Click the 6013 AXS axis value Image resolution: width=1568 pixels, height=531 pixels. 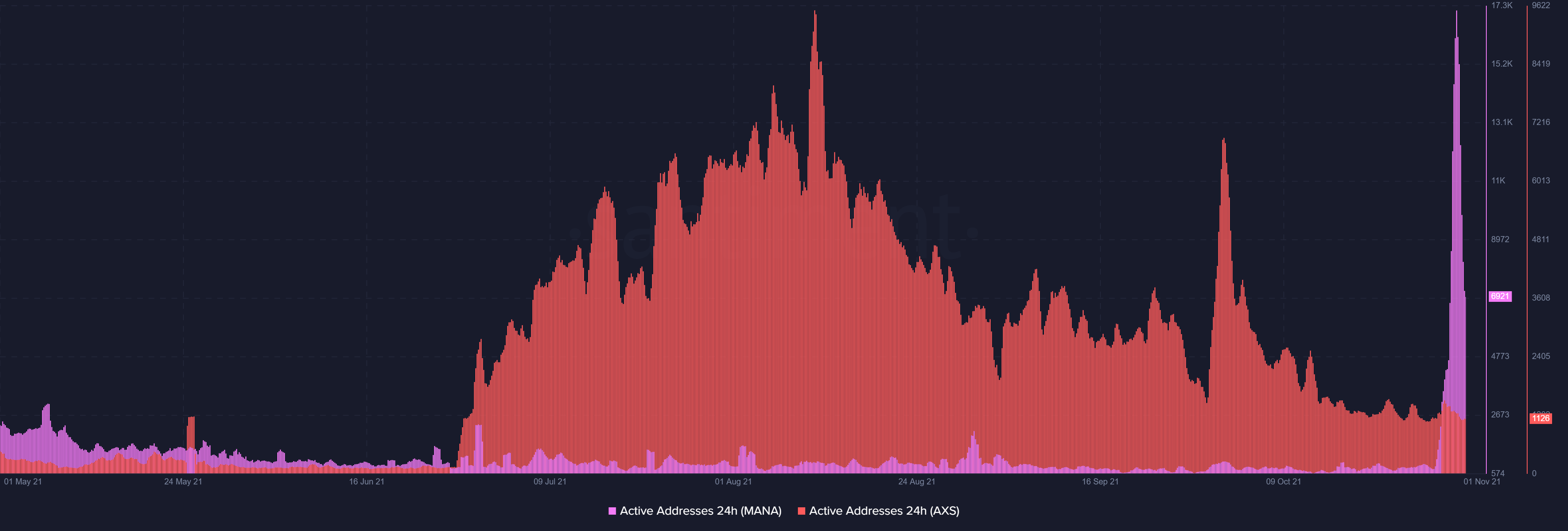pos(1541,181)
